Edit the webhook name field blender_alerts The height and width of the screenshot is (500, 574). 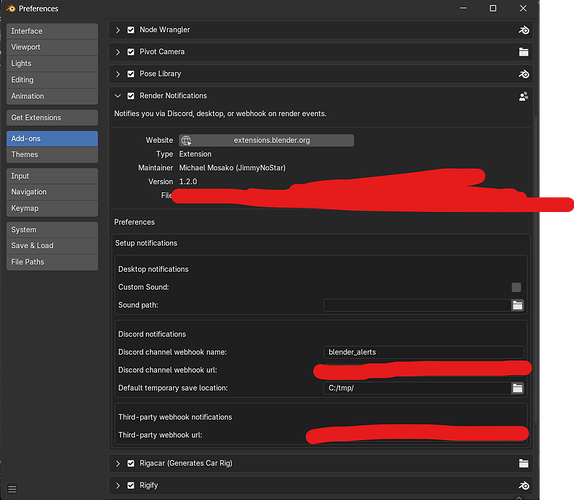424,352
